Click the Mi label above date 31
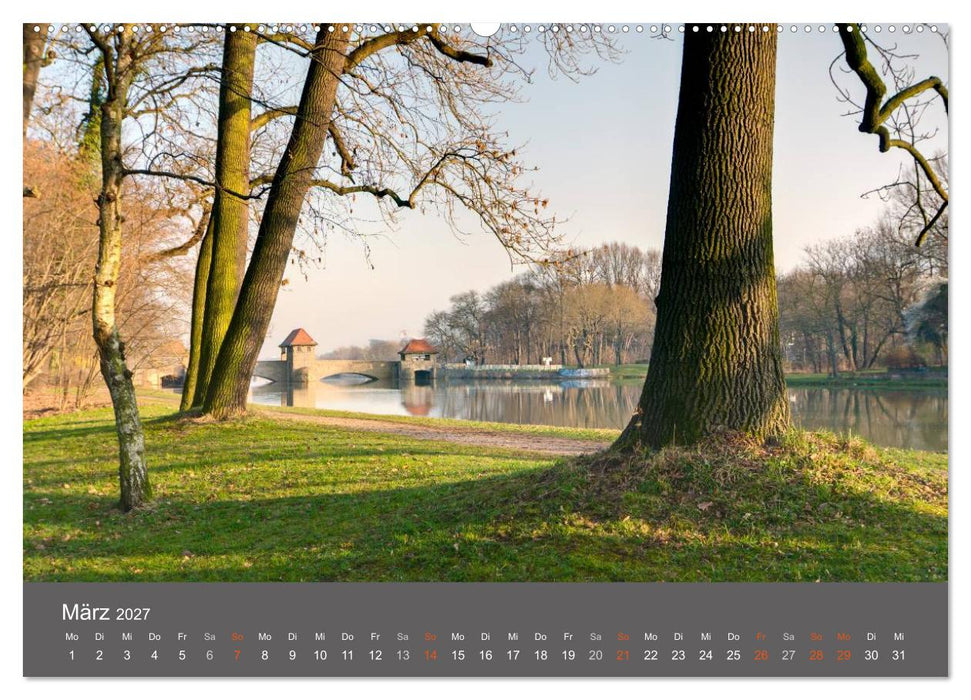Viewport: 971px width, 700px height. [899, 636]
